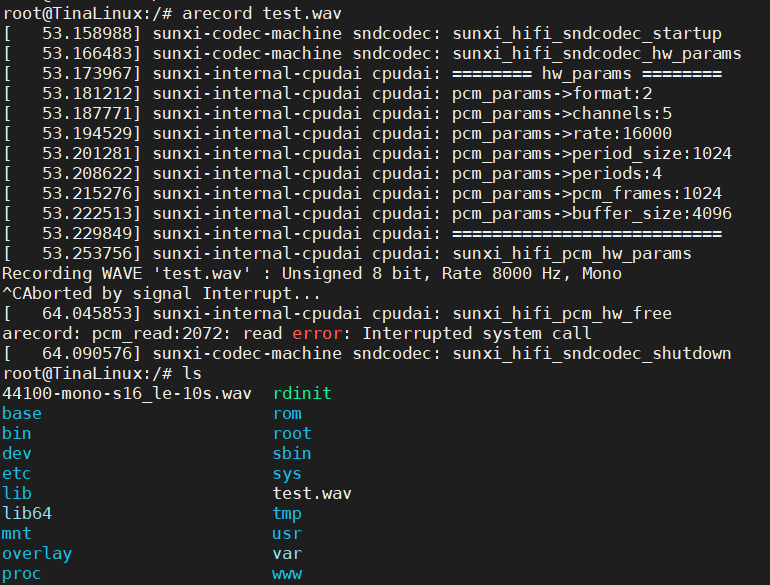Click the rom directory entry

tap(287, 413)
